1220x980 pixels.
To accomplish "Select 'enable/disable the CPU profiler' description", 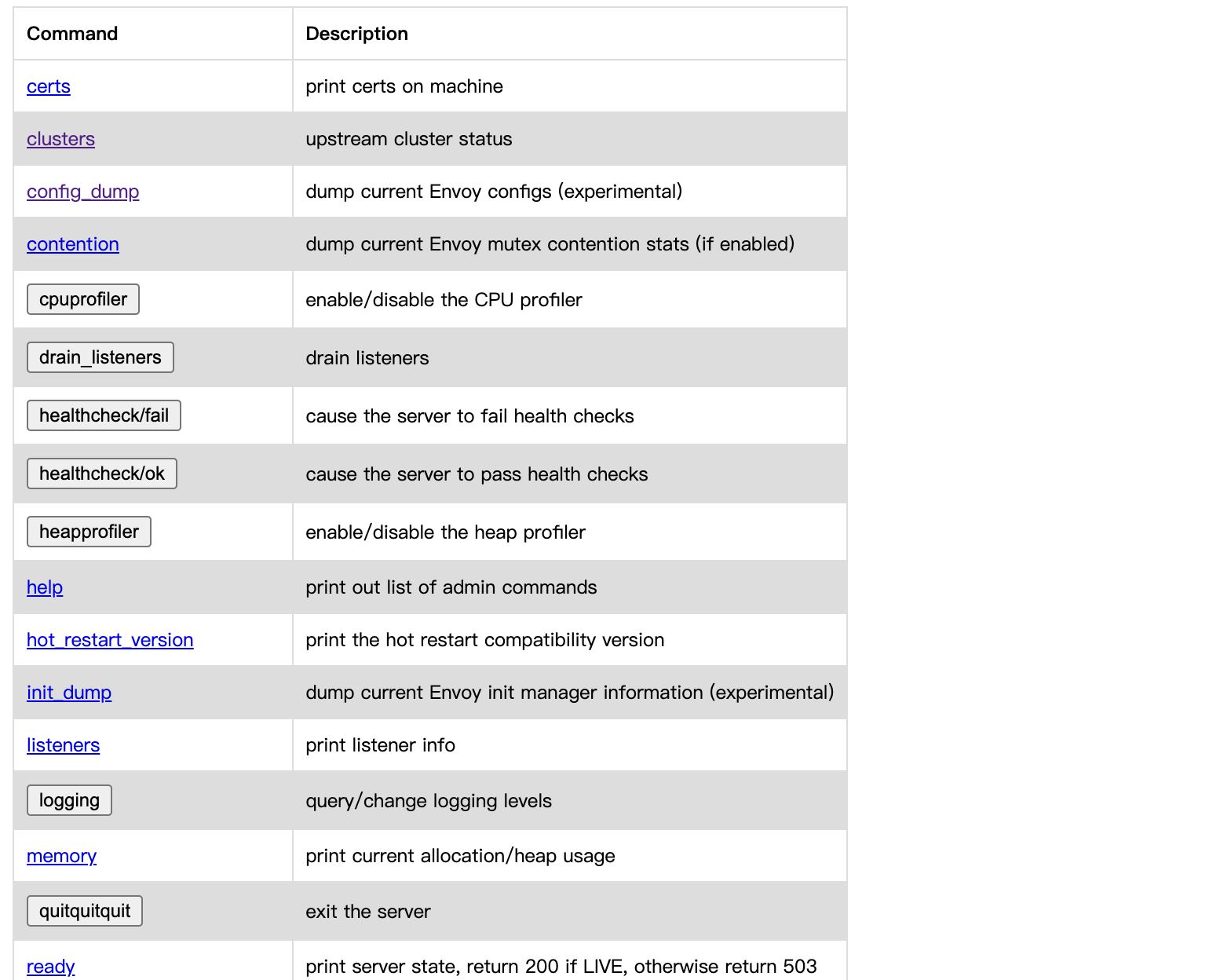I will tap(444, 300).
